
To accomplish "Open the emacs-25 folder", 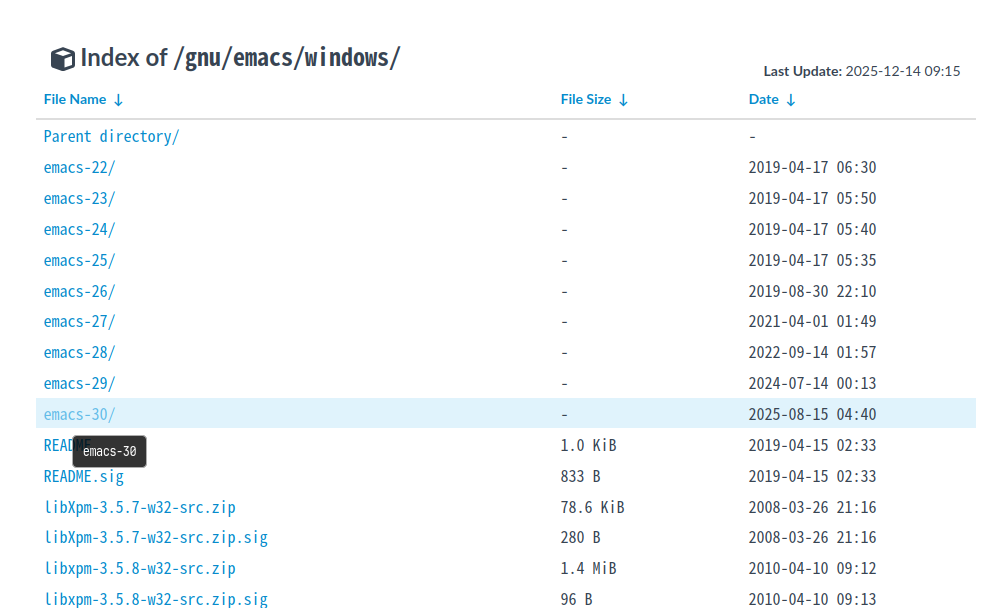I will (79, 260).
